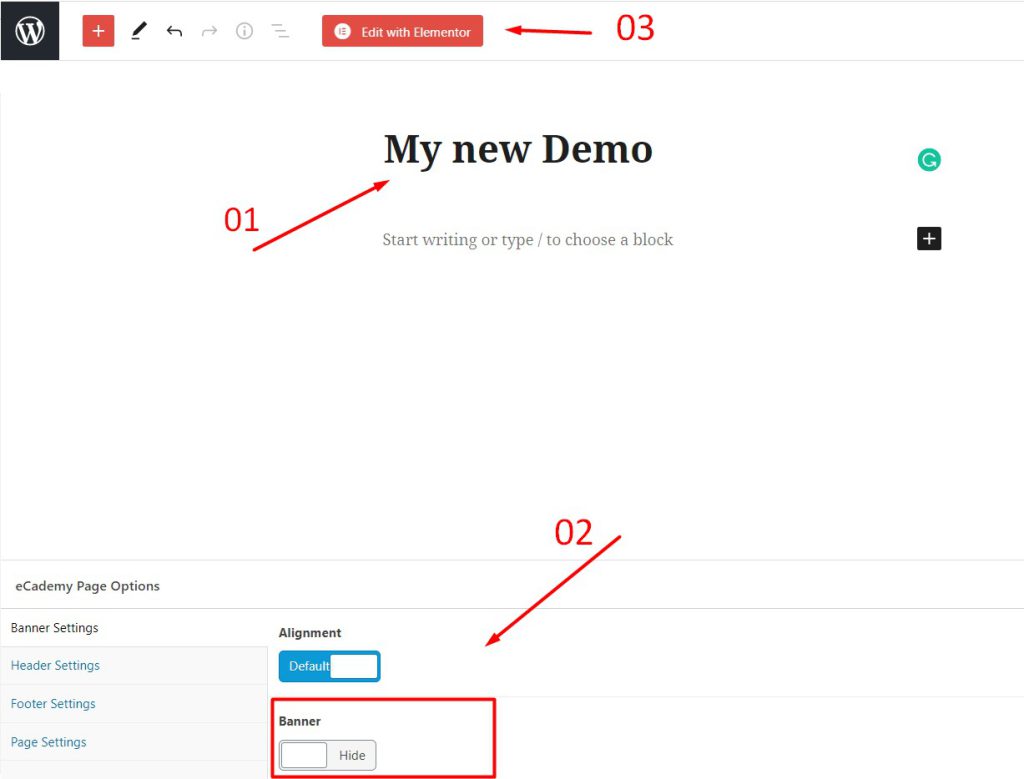
Task: Click the inline add block plus icon
Action: (928, 238)
